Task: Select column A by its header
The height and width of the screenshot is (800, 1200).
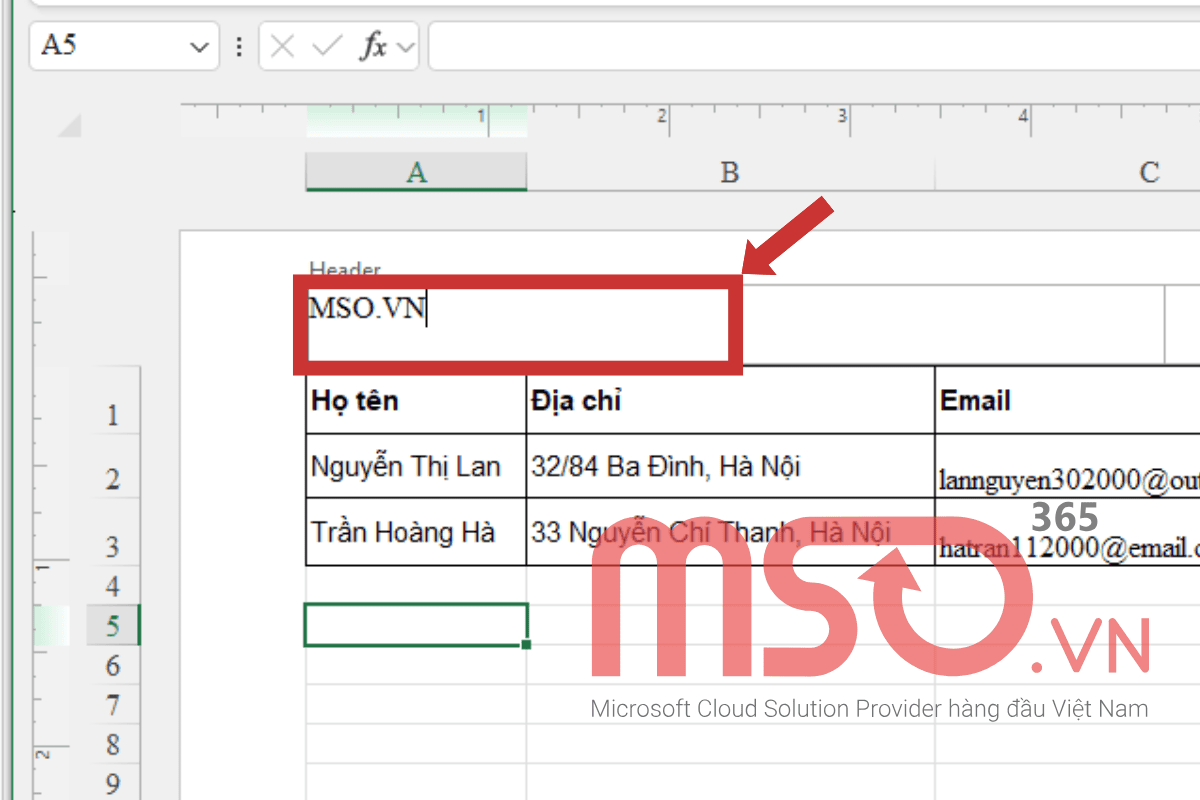Action: [x=415, y=171]
